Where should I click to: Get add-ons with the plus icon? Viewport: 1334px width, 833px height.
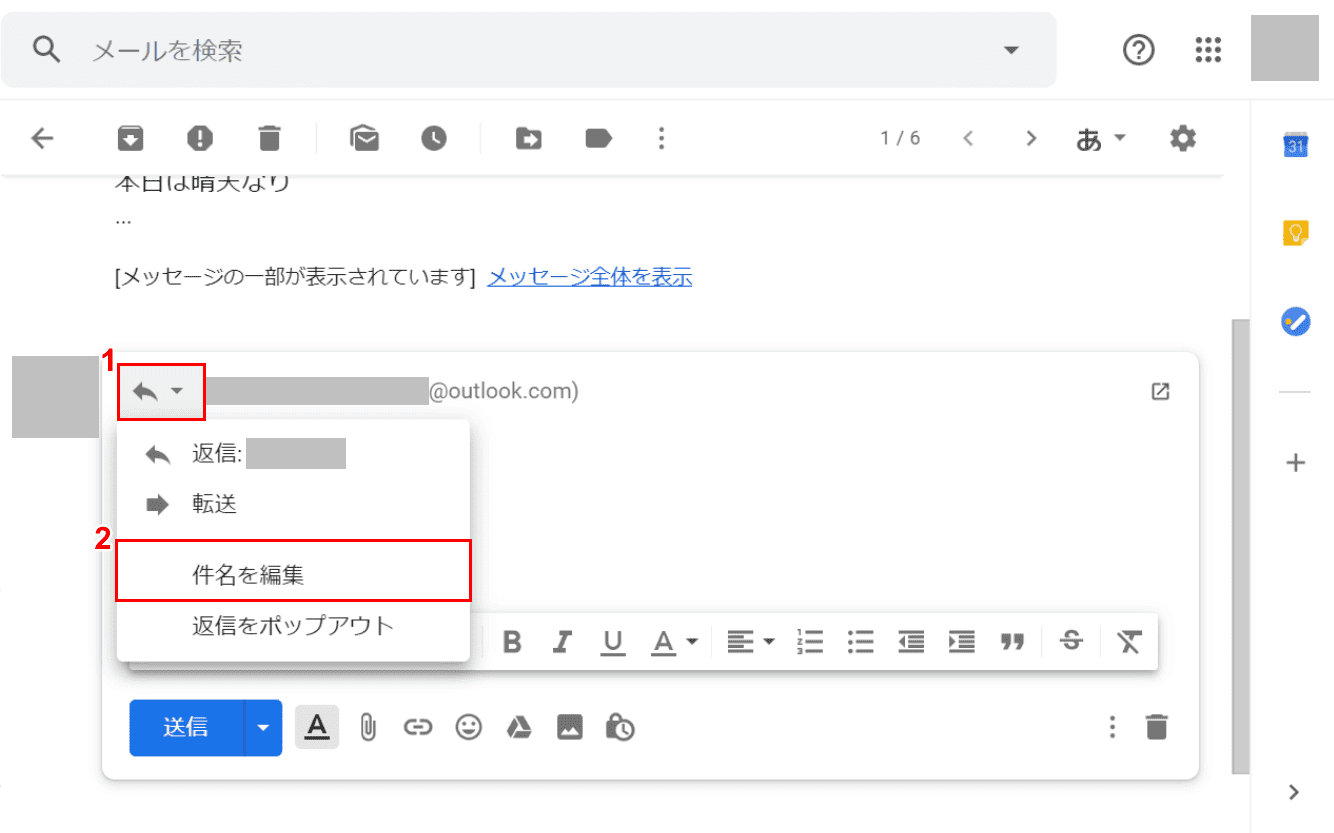1296,463
